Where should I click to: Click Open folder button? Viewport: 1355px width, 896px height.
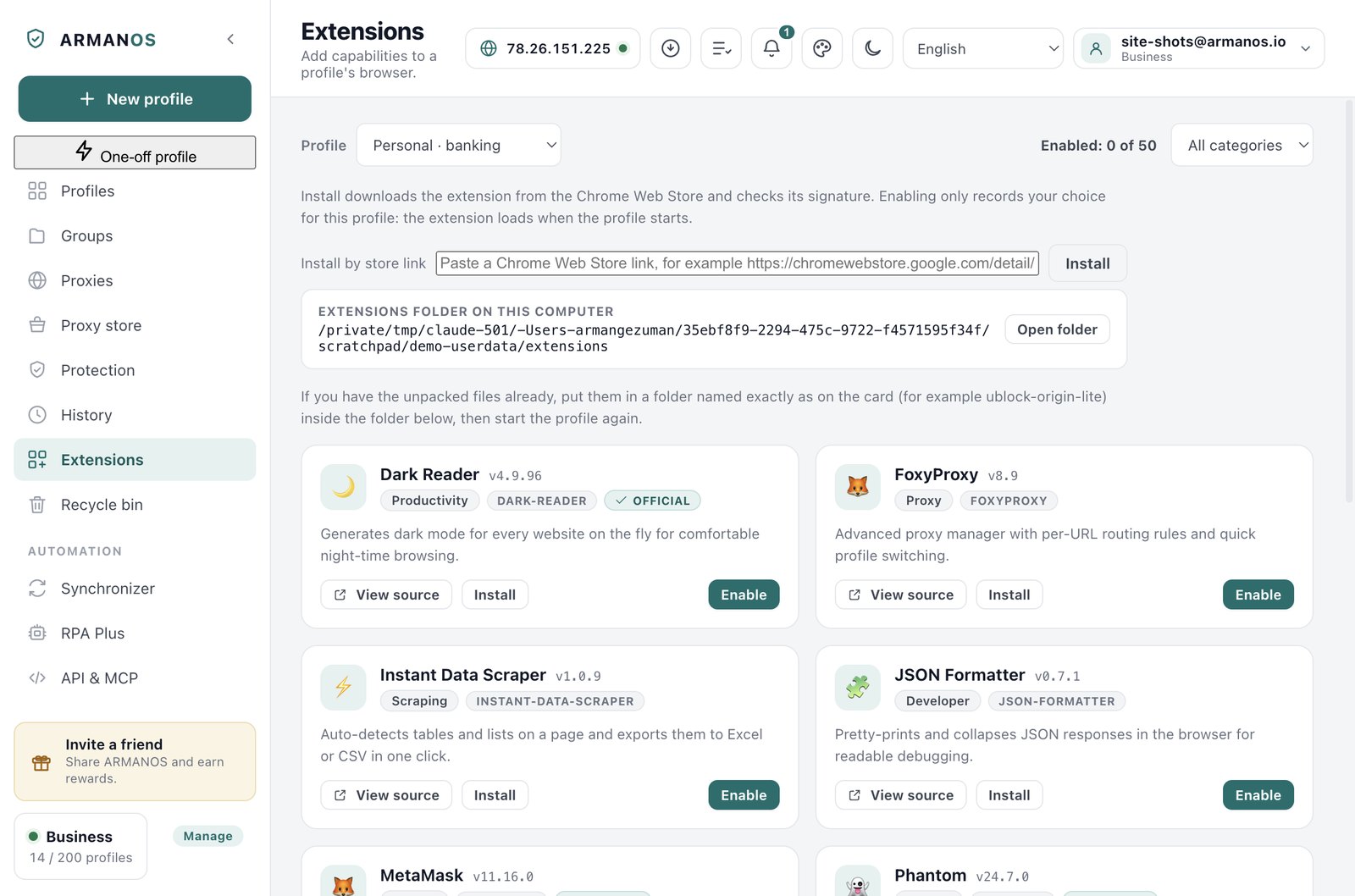tap(1057, 329)
